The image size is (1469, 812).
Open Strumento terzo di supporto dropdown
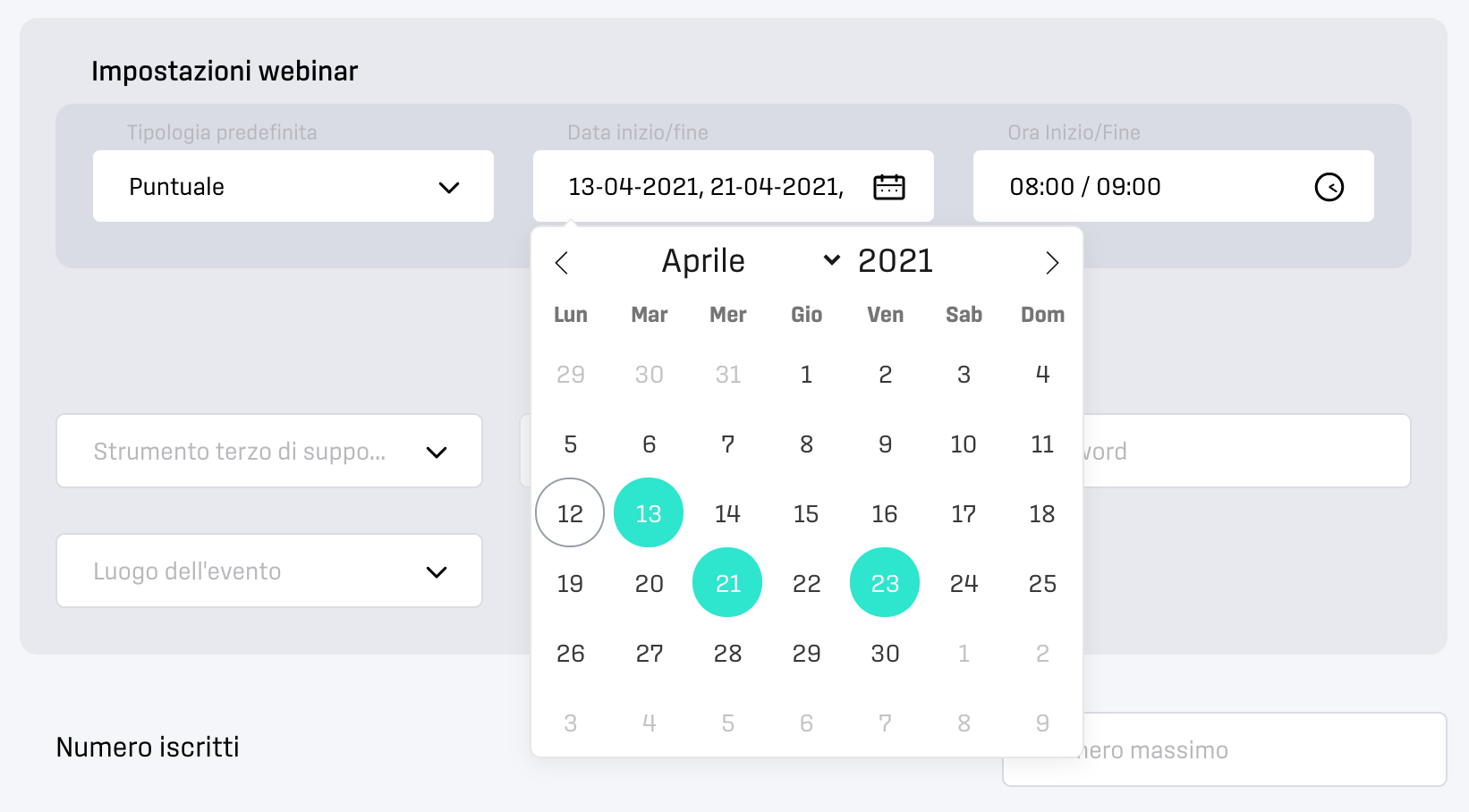point(269,451)
